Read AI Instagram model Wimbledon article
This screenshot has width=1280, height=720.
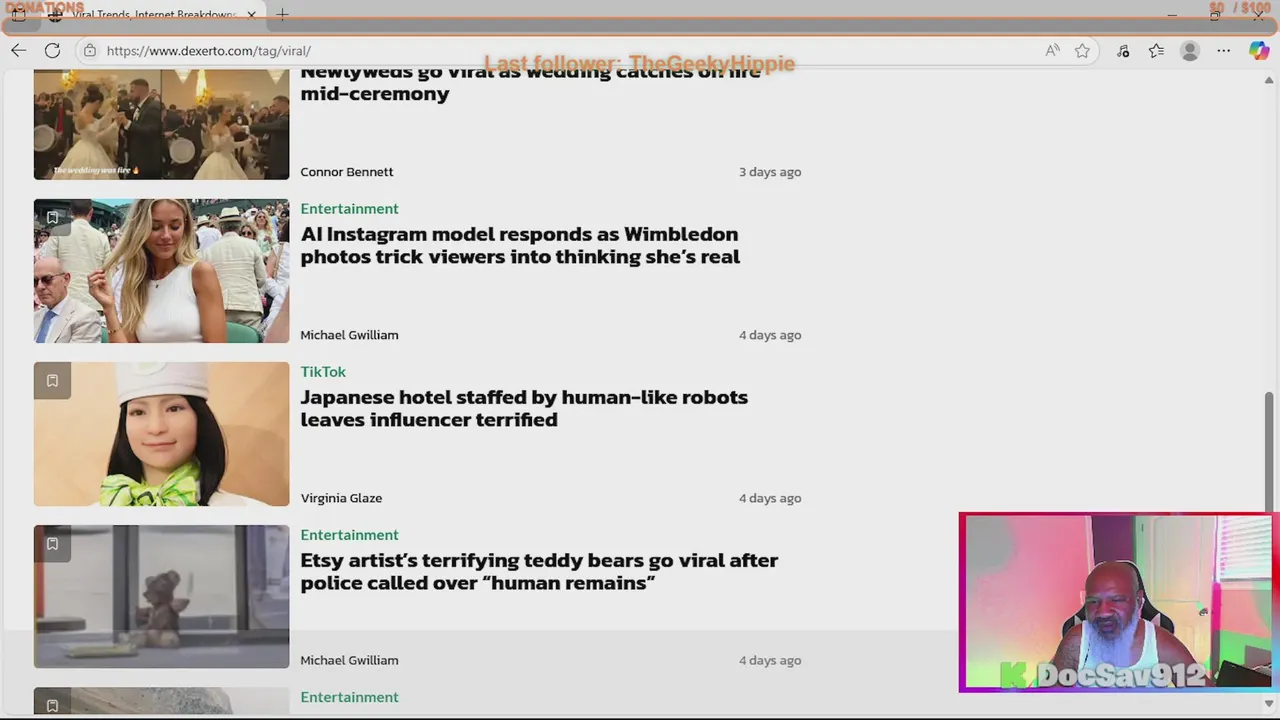(x=520, y=245)
